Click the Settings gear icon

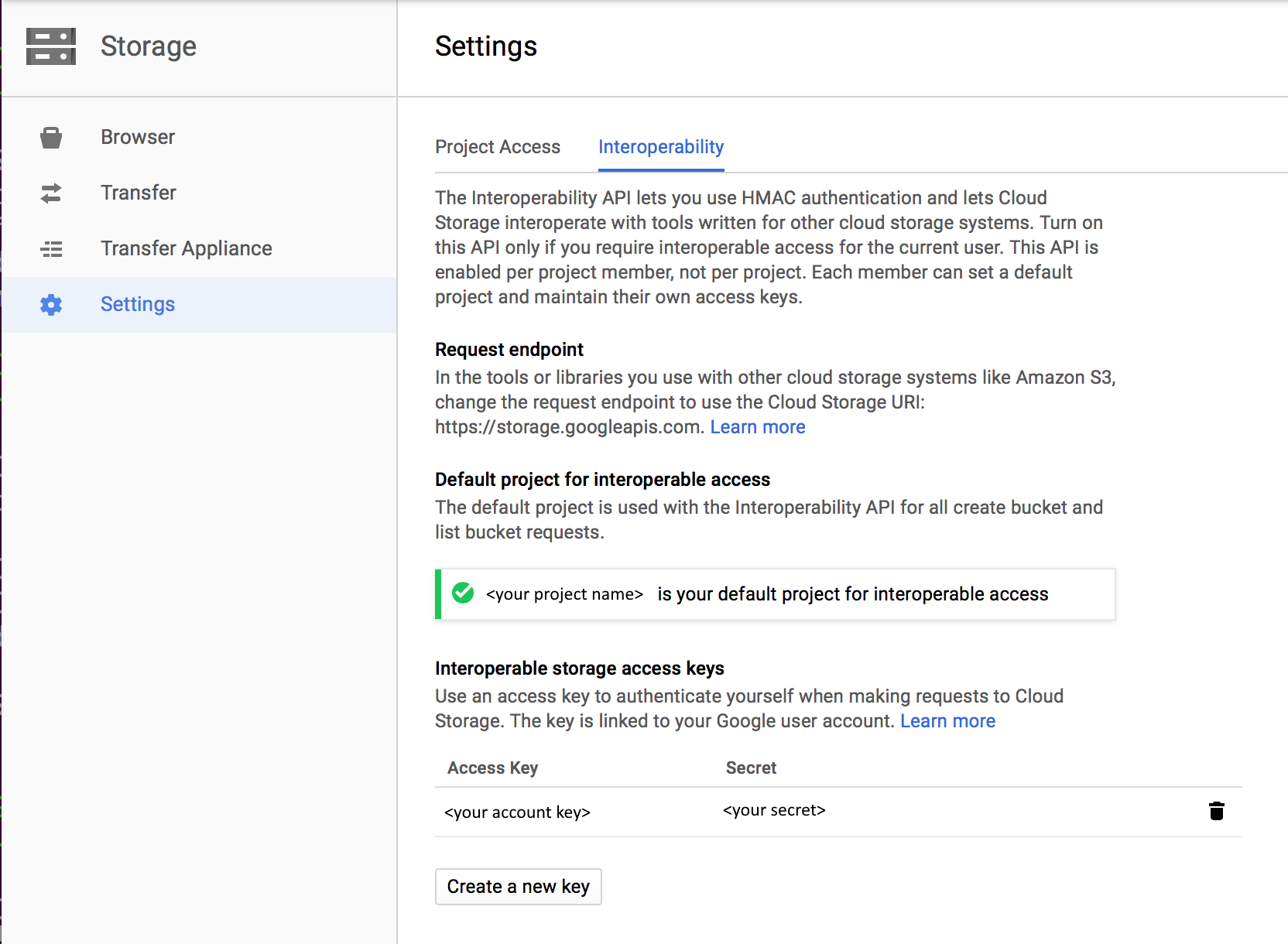click(50, 304)
